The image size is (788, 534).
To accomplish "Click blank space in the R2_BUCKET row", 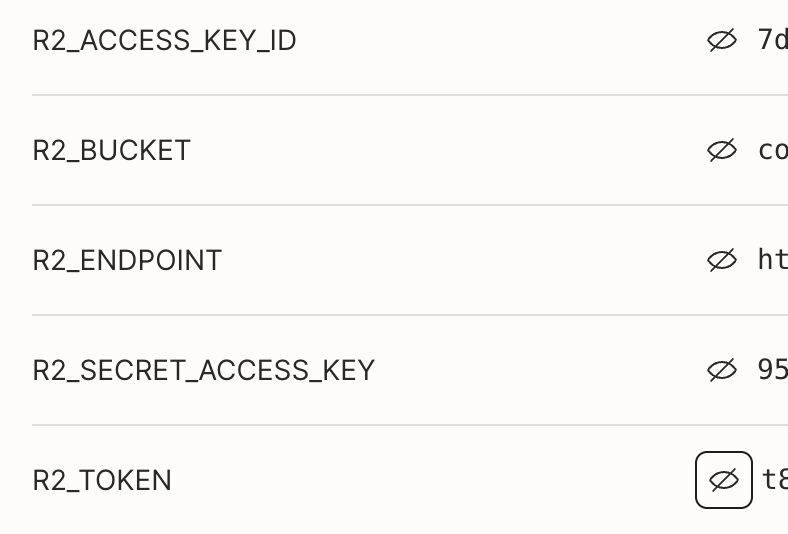I will pos(447,150).
